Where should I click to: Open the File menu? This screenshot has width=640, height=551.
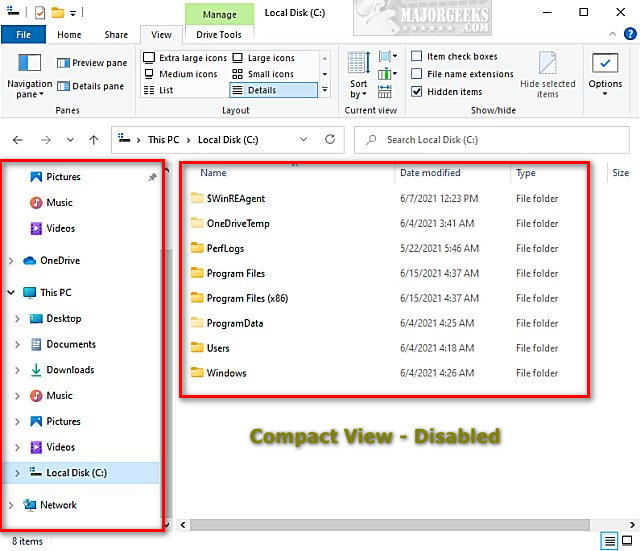click(23, 35)
